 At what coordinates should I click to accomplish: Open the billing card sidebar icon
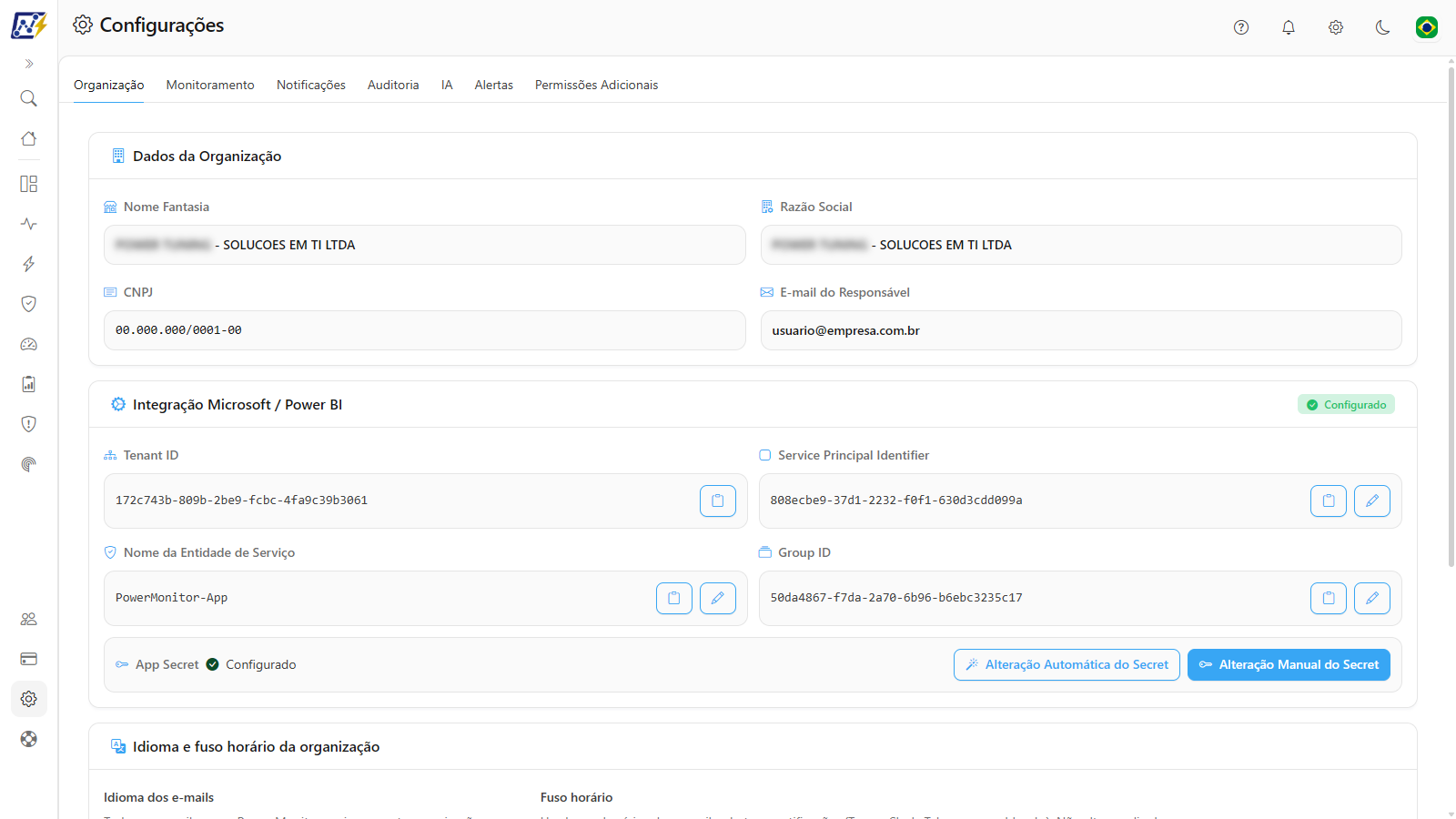pyautogui.click(x=29, y=659)
